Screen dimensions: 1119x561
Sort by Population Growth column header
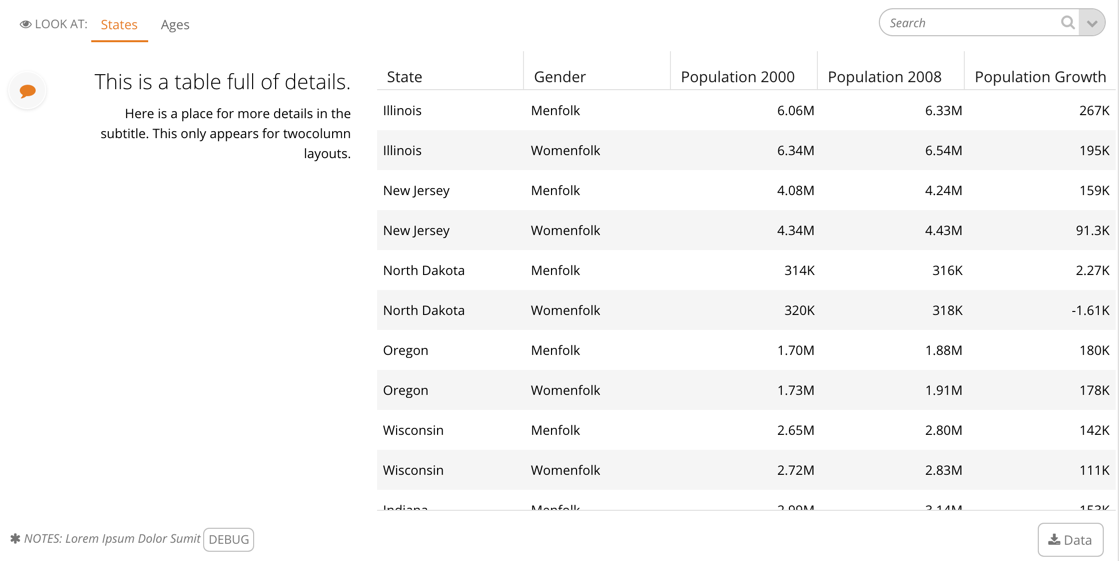pos(1040,76)
